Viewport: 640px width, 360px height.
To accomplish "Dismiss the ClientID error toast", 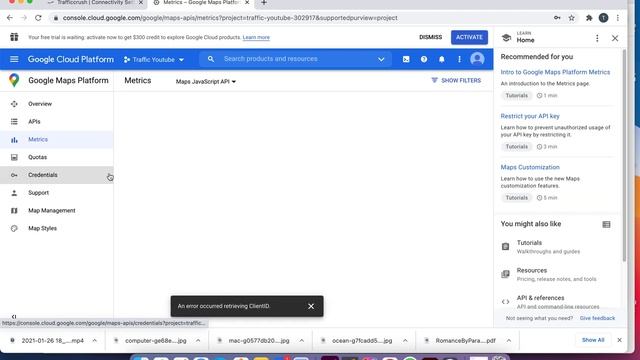I will pos(311,306).
